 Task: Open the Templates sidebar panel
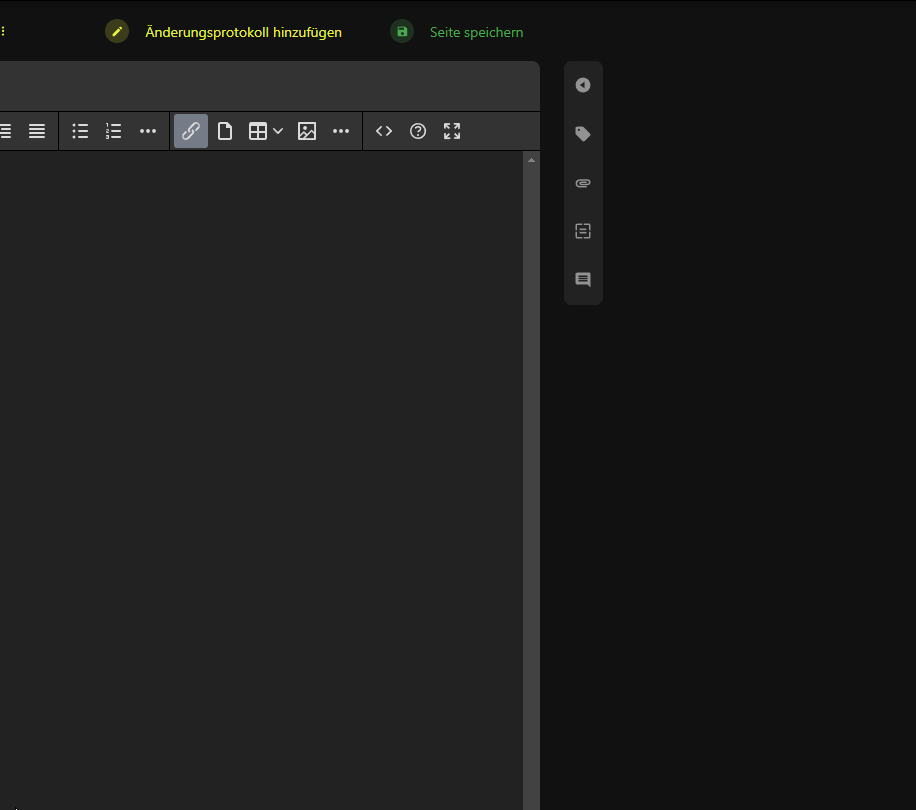[583, 231]
